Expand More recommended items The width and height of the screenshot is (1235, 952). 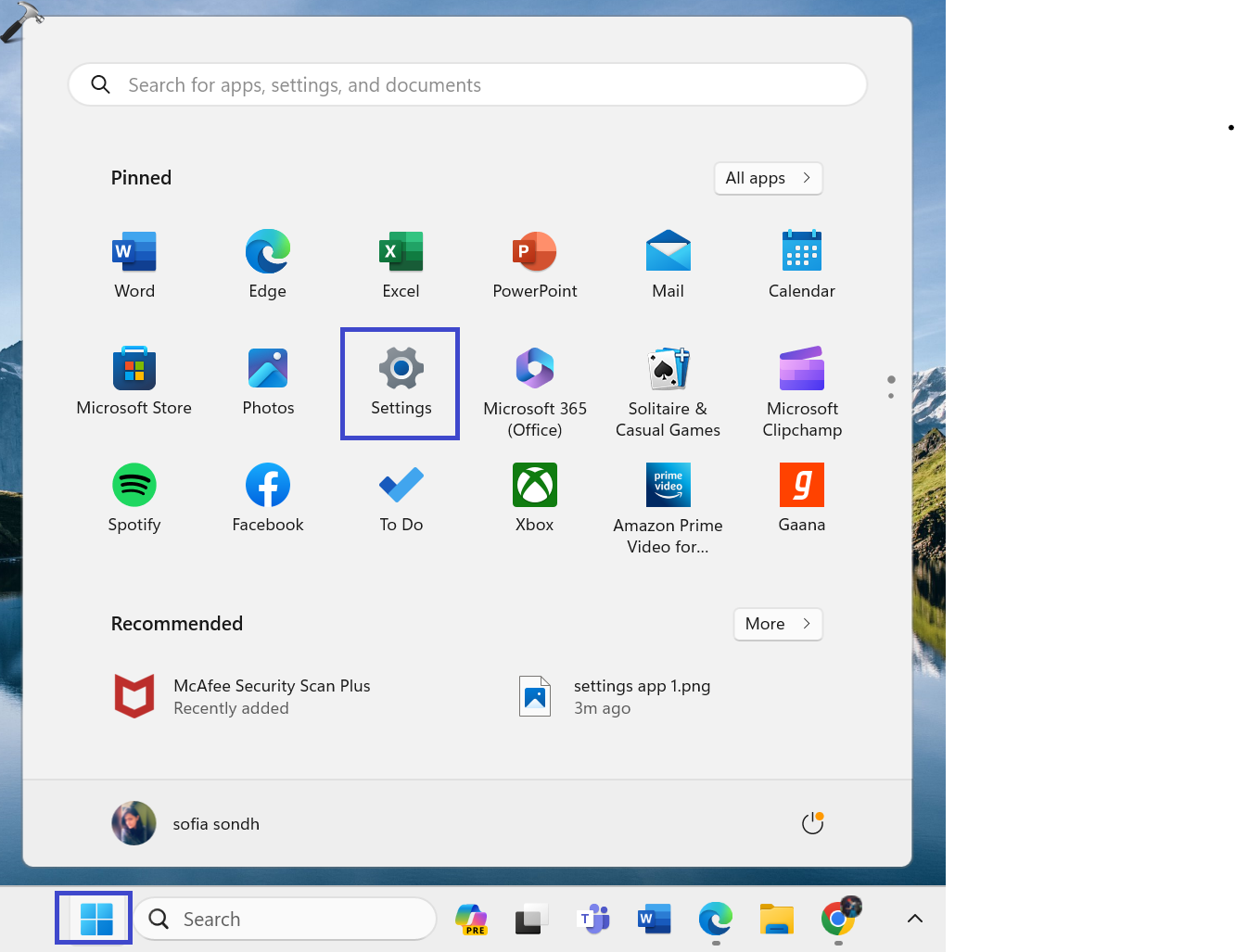click(x=777, y=624)
